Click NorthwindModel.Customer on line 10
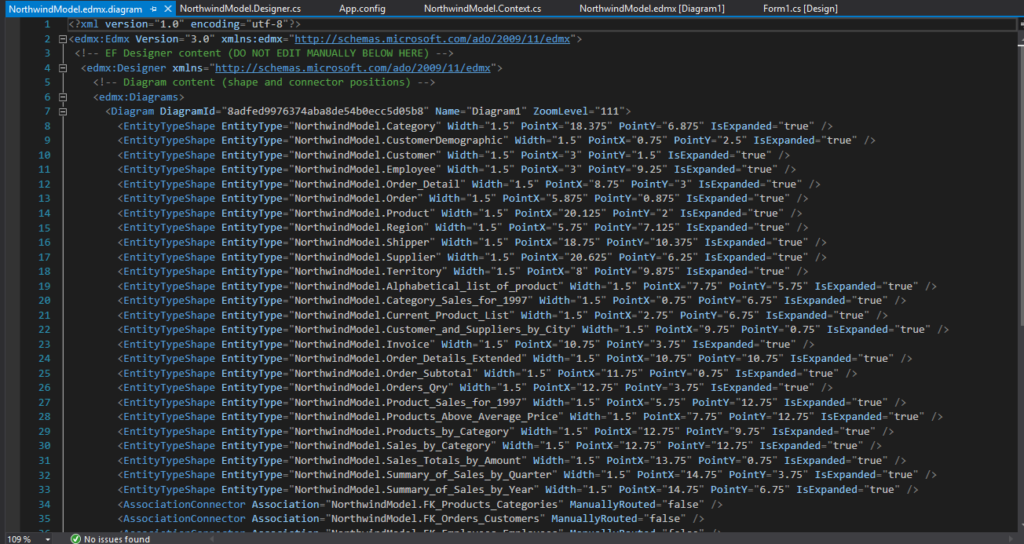 tap(364, 155)
